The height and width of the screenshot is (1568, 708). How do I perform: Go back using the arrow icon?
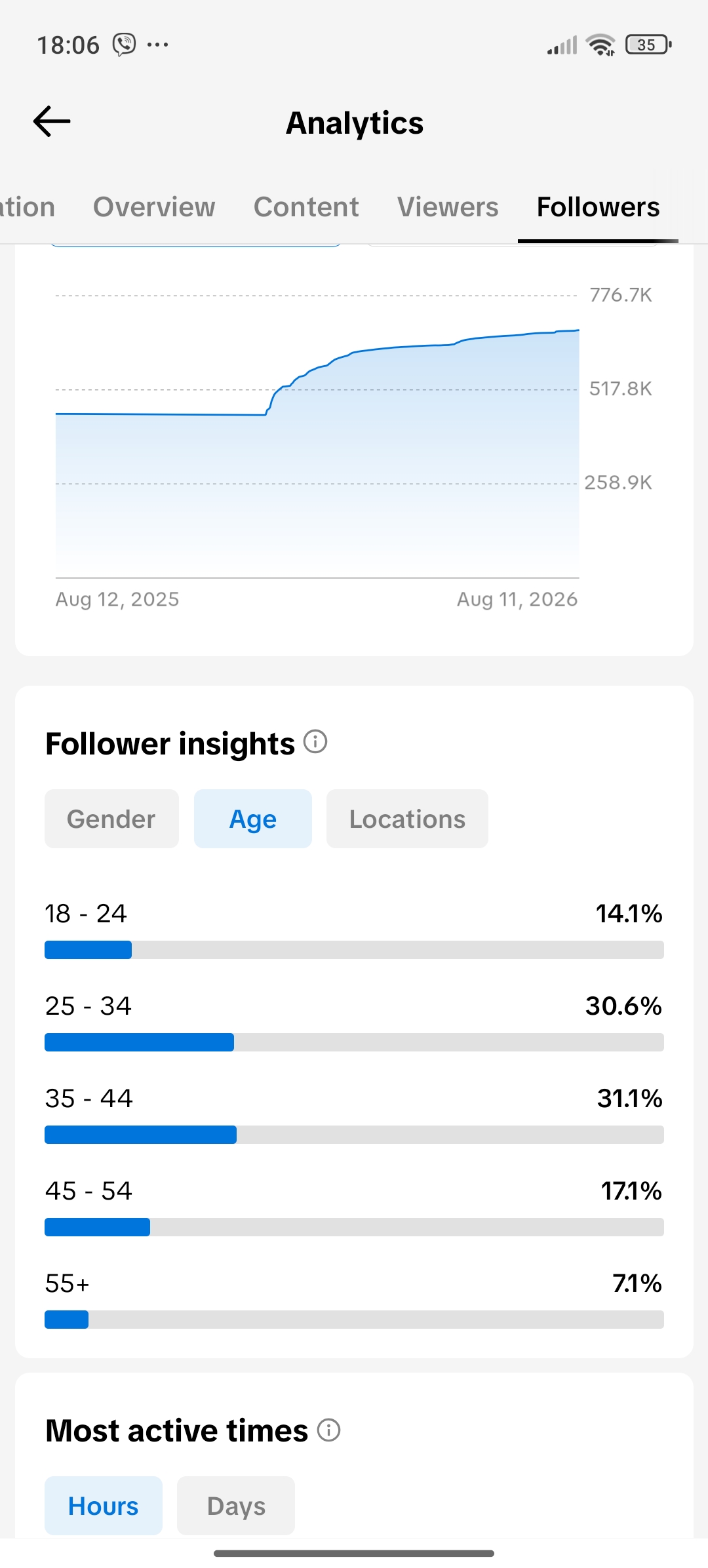(52, 122)
